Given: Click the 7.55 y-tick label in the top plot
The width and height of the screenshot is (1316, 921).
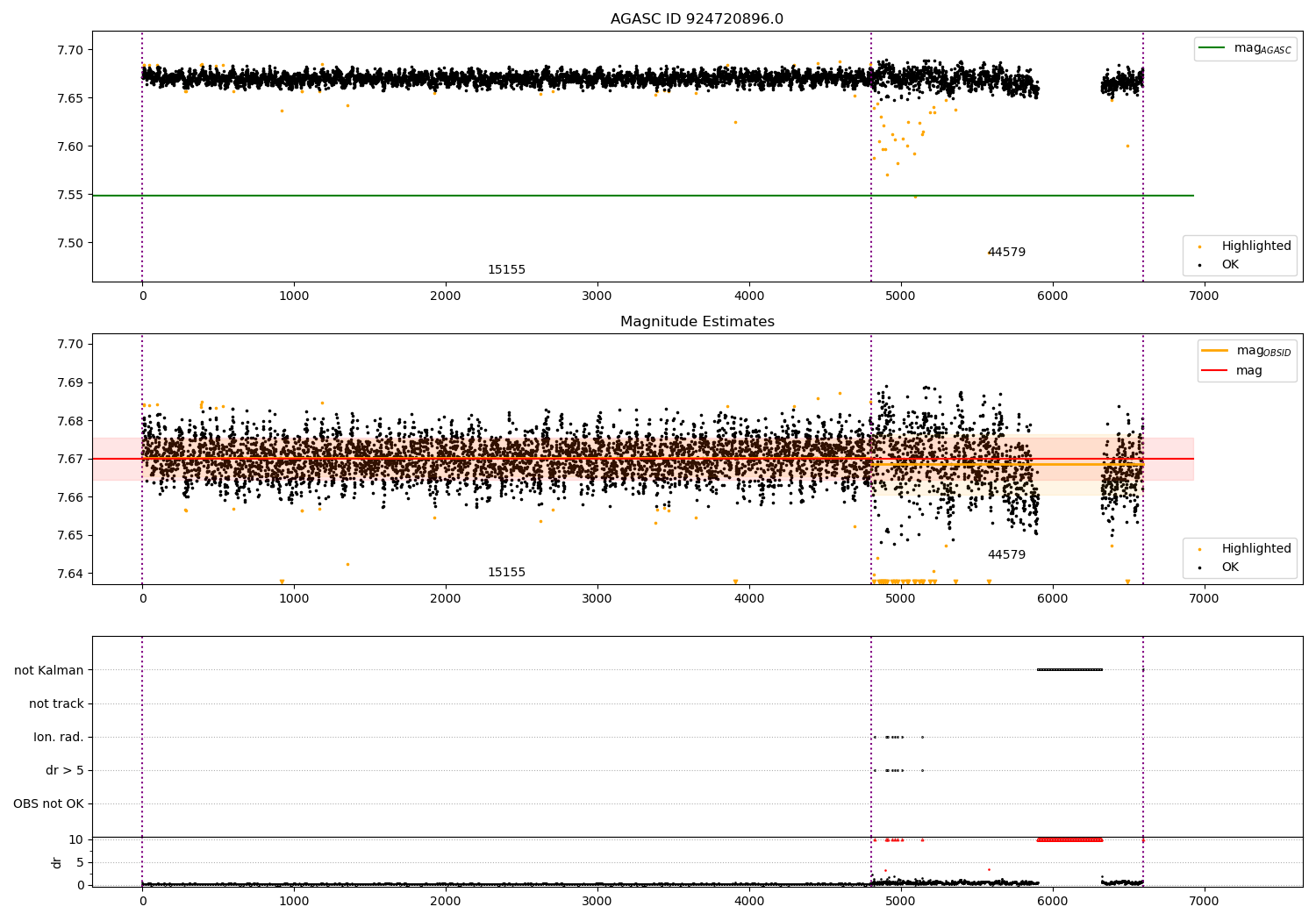Looking at the screenshot, I should tap(70, 195).
